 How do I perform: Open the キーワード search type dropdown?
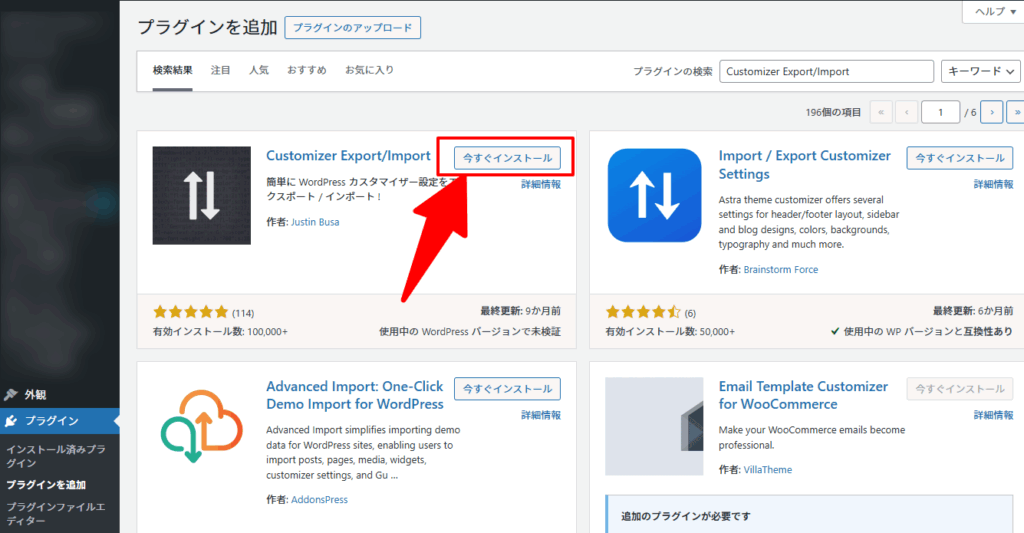pos(980,71)
